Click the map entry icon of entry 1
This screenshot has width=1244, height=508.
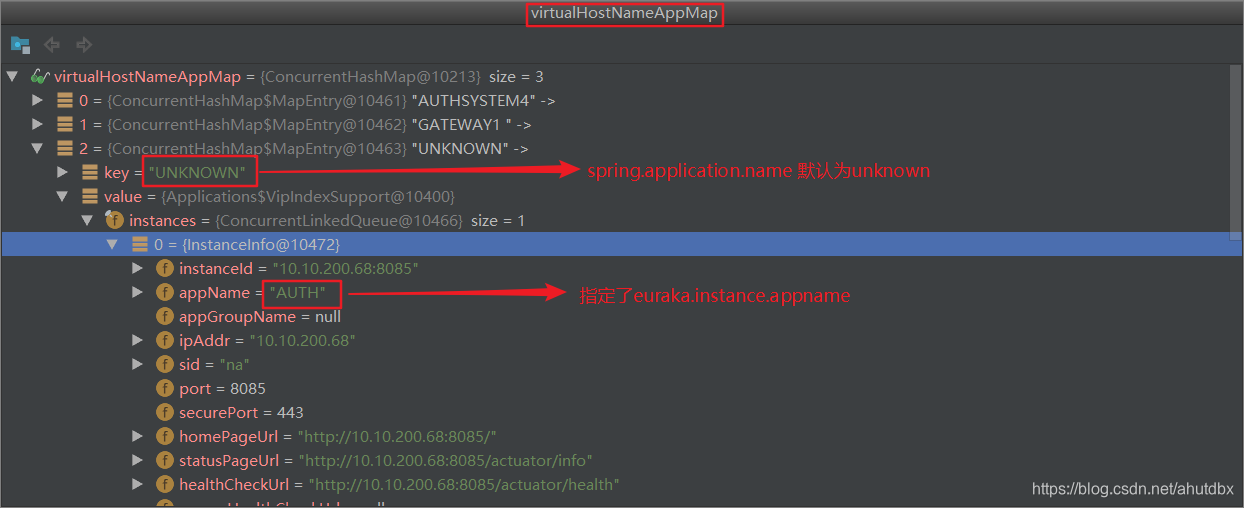(x=65, y=124)
